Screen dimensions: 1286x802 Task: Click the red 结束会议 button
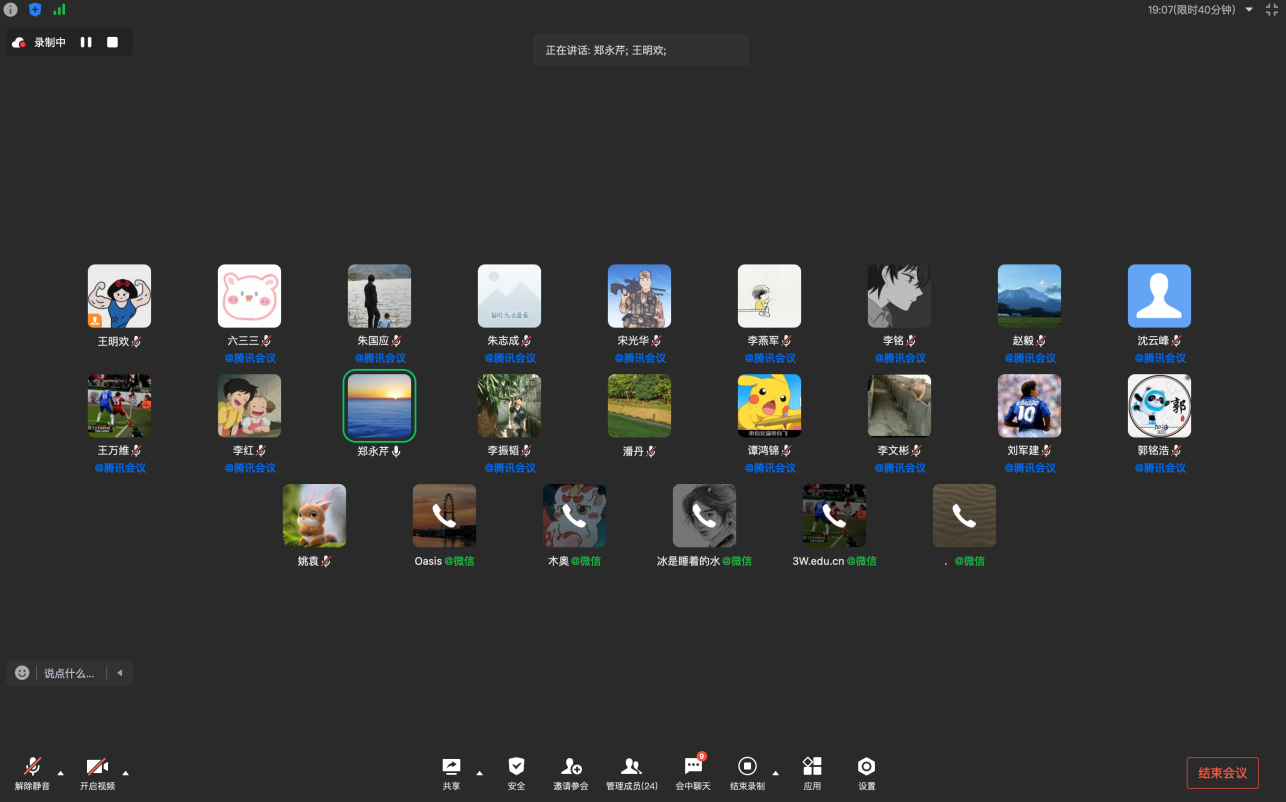[1222, 773]
